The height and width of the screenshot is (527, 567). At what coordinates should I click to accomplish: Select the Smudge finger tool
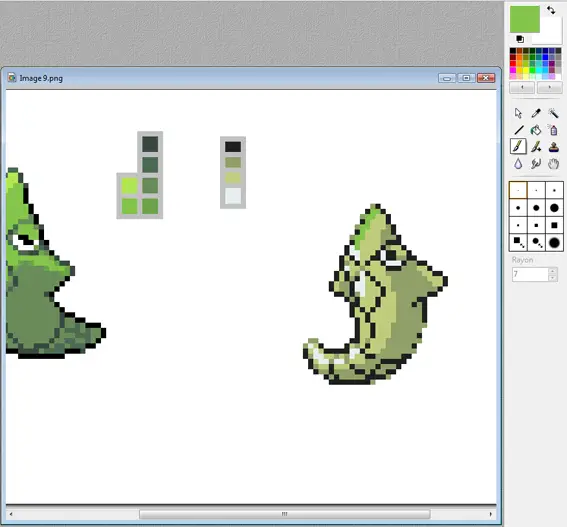tap(536, 164)
